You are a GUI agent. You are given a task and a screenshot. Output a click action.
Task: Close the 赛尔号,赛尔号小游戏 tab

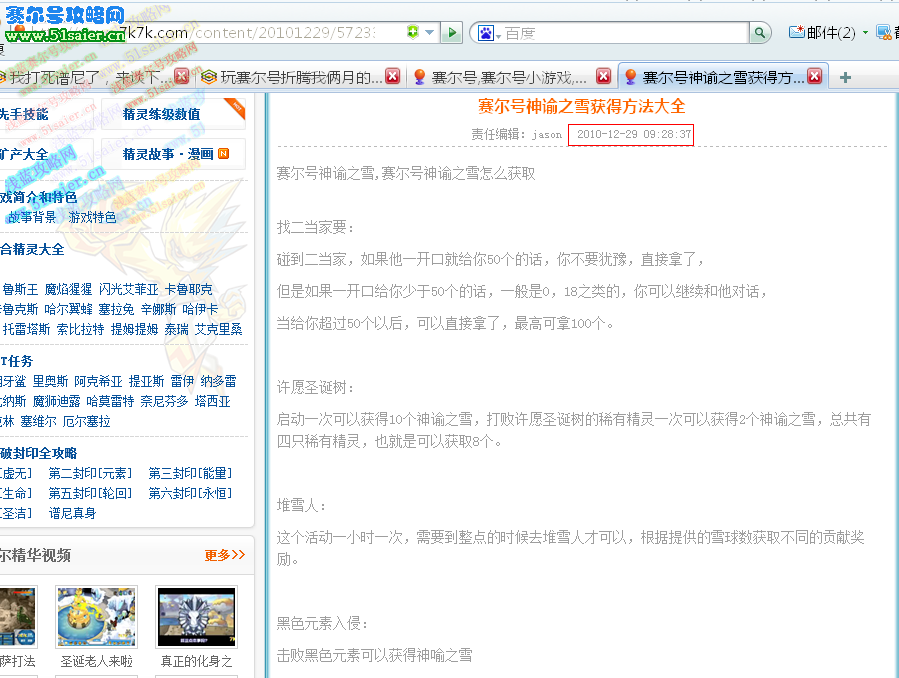604,76
